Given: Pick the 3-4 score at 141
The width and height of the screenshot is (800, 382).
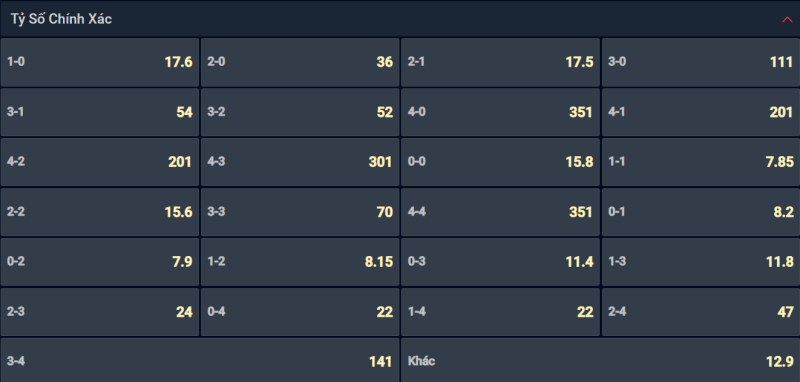Looking at the screenshot, I should pos(200,360).
